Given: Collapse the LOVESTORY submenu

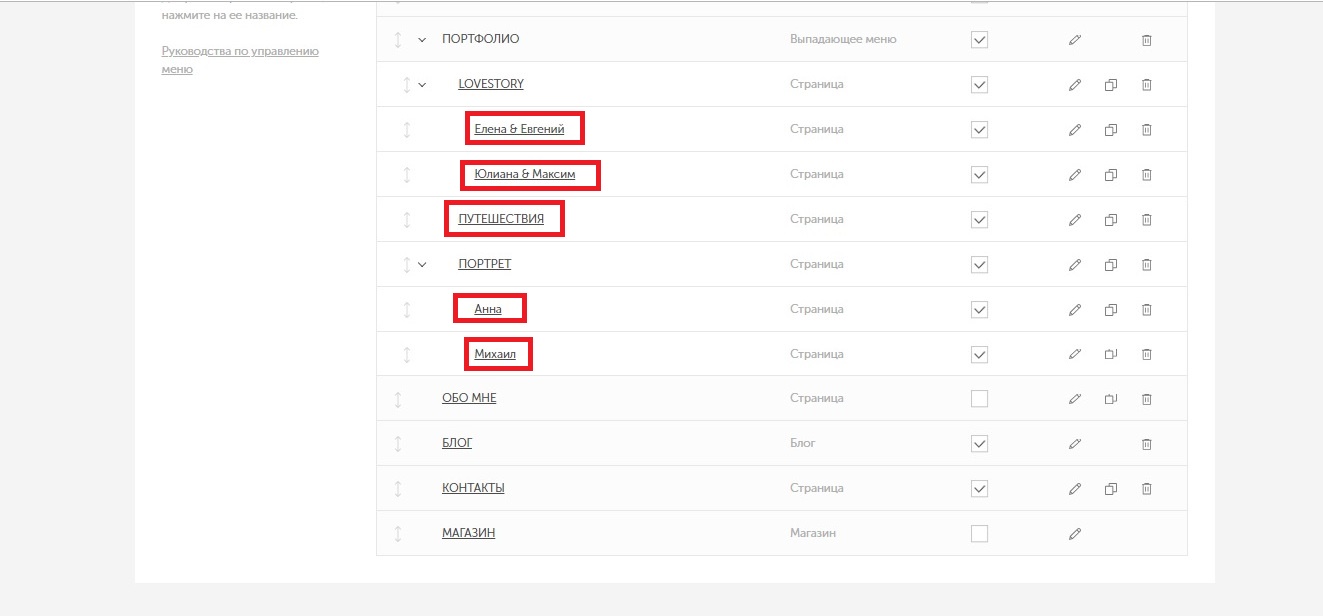Looking at the screenshot, I should tap(422, 85).
